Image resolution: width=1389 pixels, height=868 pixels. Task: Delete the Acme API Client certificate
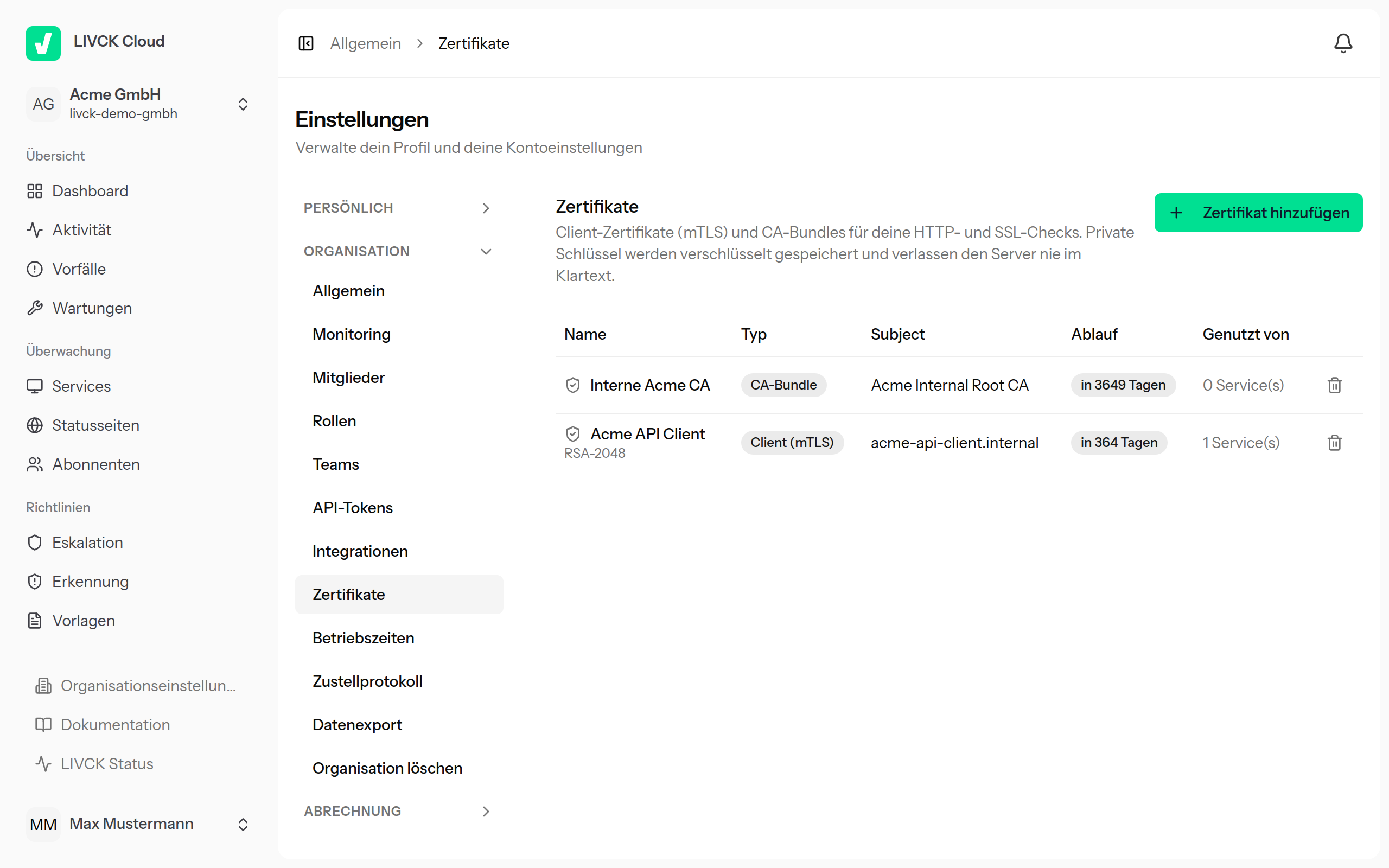pyautogui.click(x=1335, y=443)
